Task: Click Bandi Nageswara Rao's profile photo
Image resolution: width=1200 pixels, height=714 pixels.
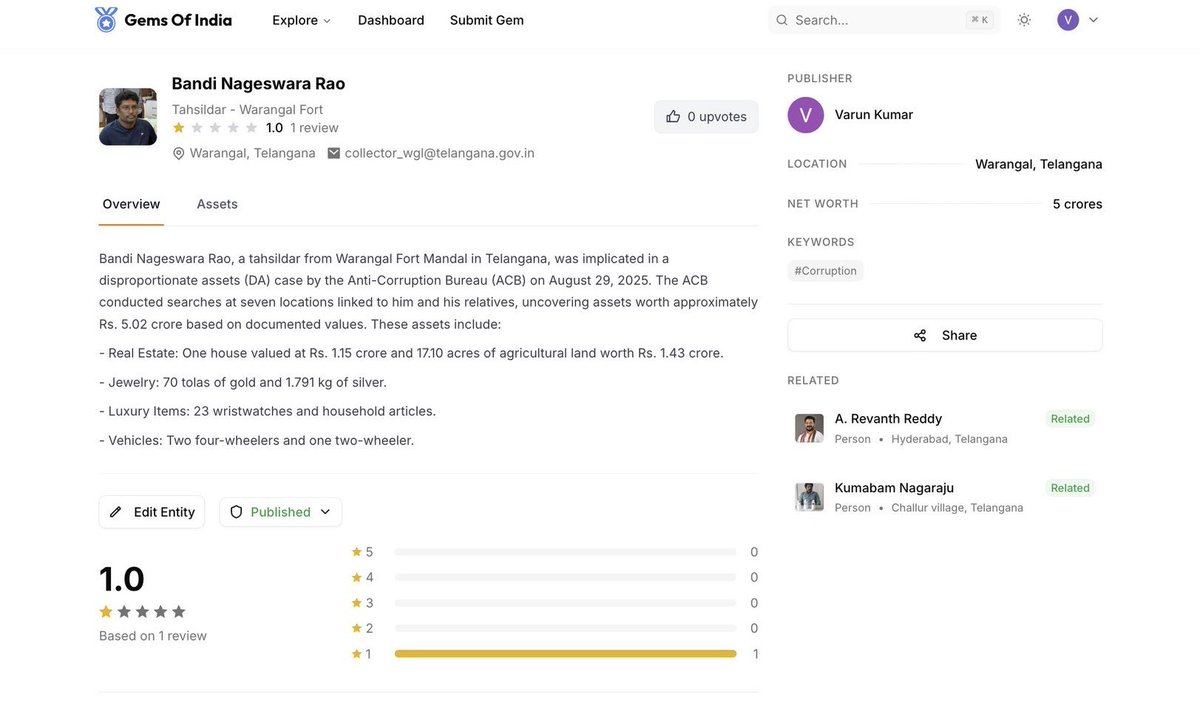Action: click(128, 117)
